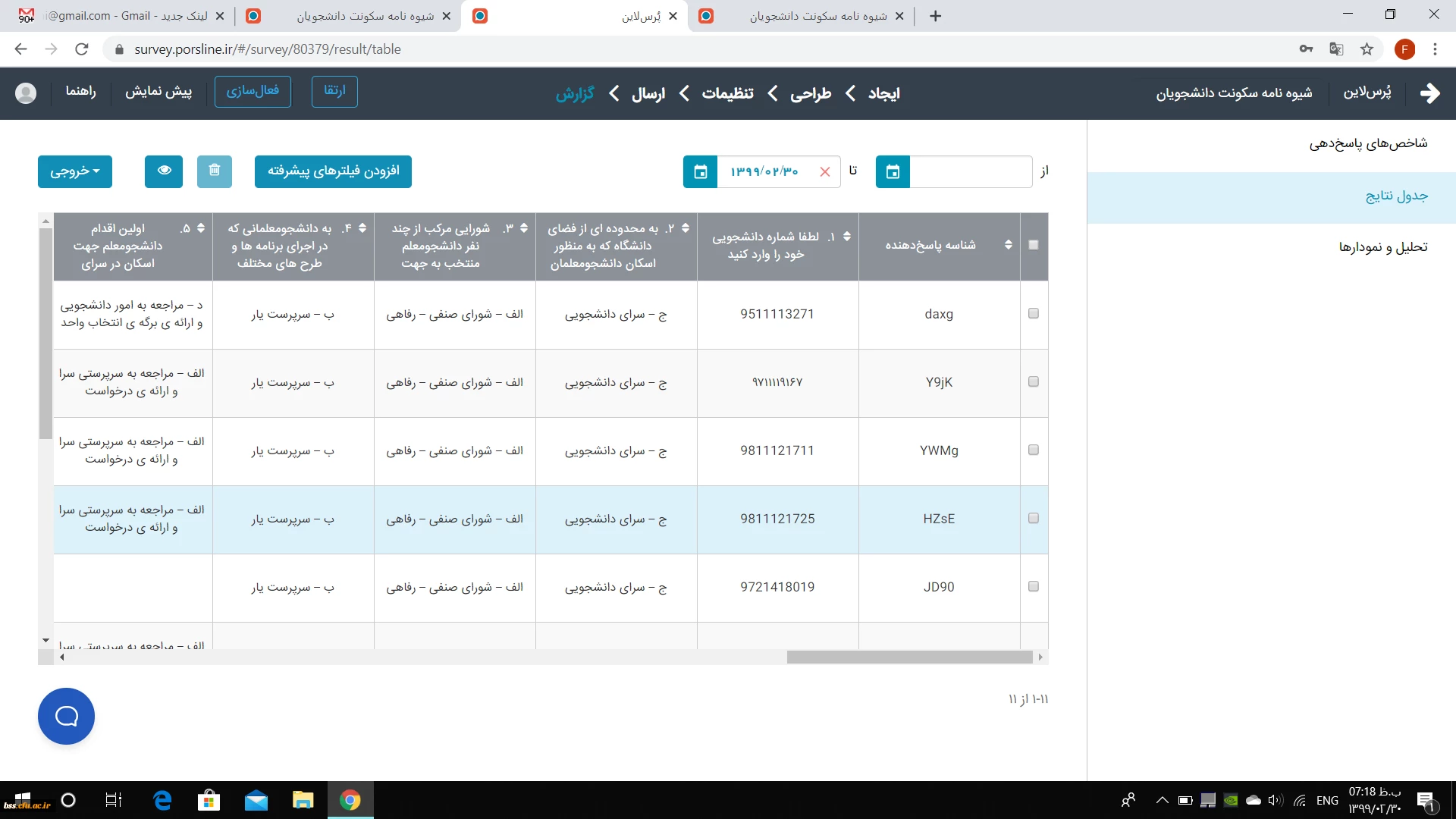Open the blue chat support bubble
1456x819 pixels.
point(66,716)
